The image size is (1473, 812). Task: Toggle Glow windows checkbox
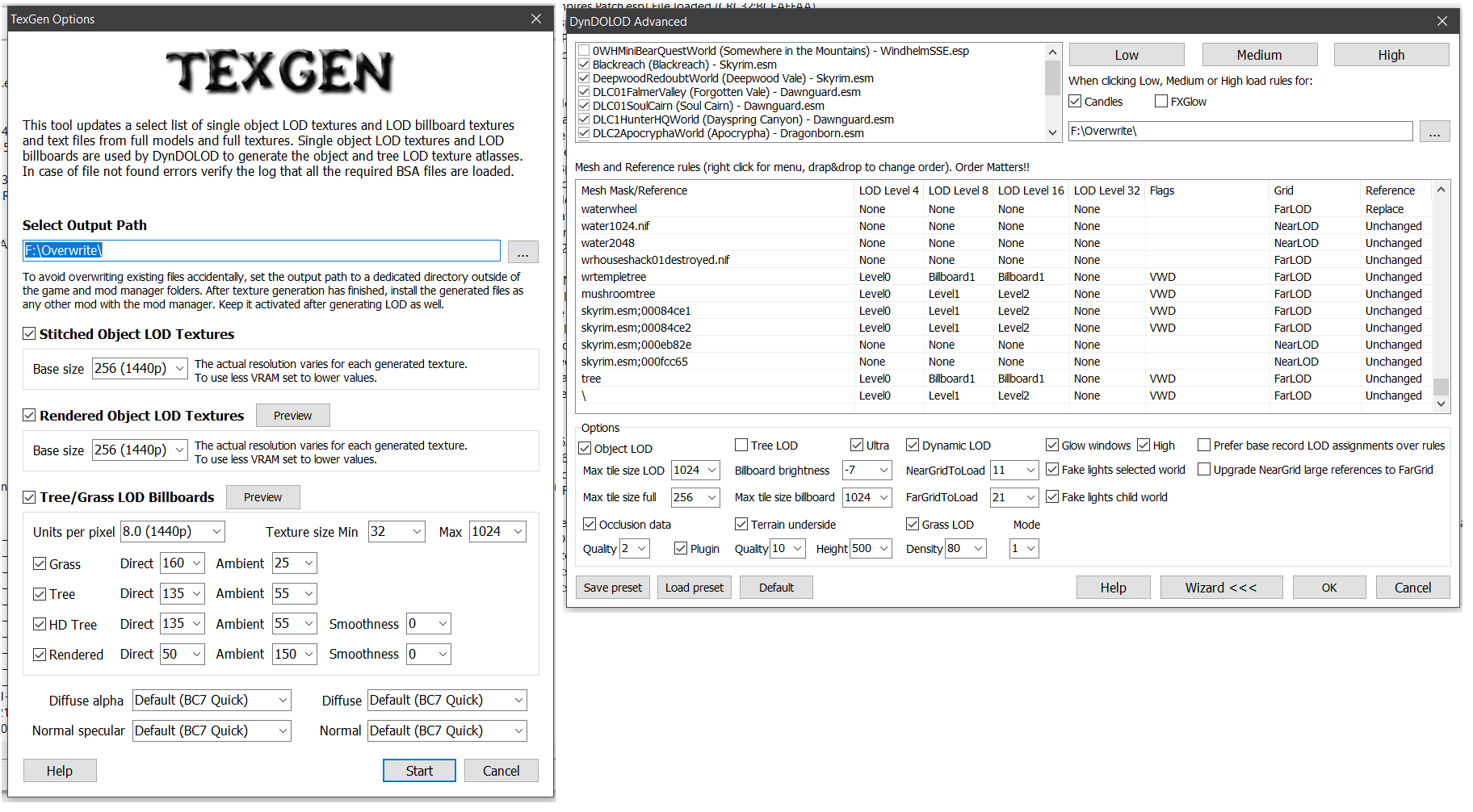pos(1052,445)
